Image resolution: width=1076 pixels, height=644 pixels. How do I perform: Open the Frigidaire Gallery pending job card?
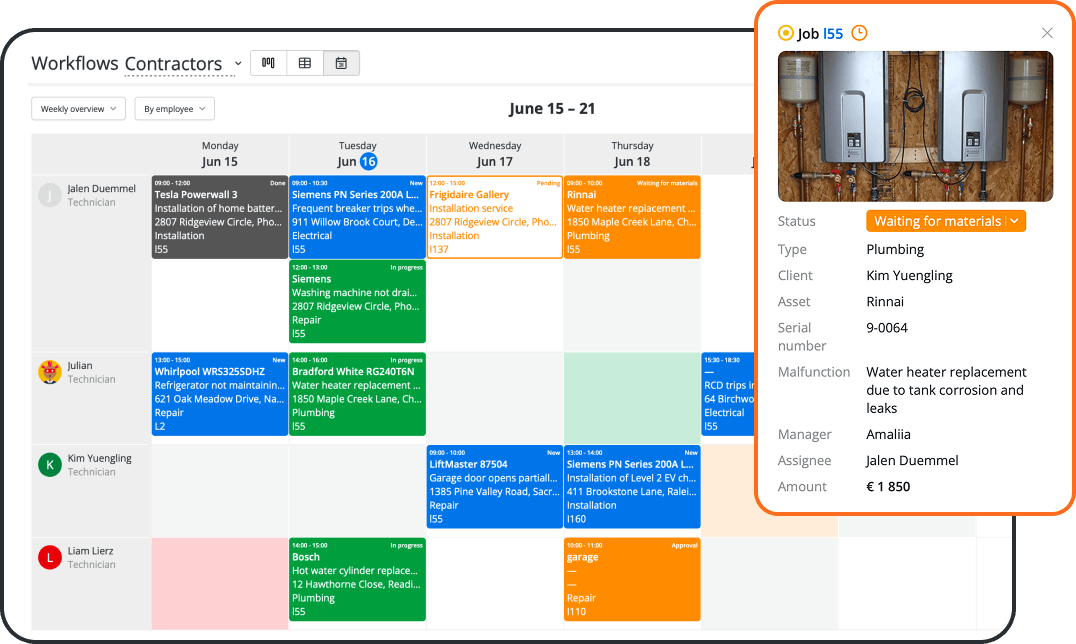point(495,217)
